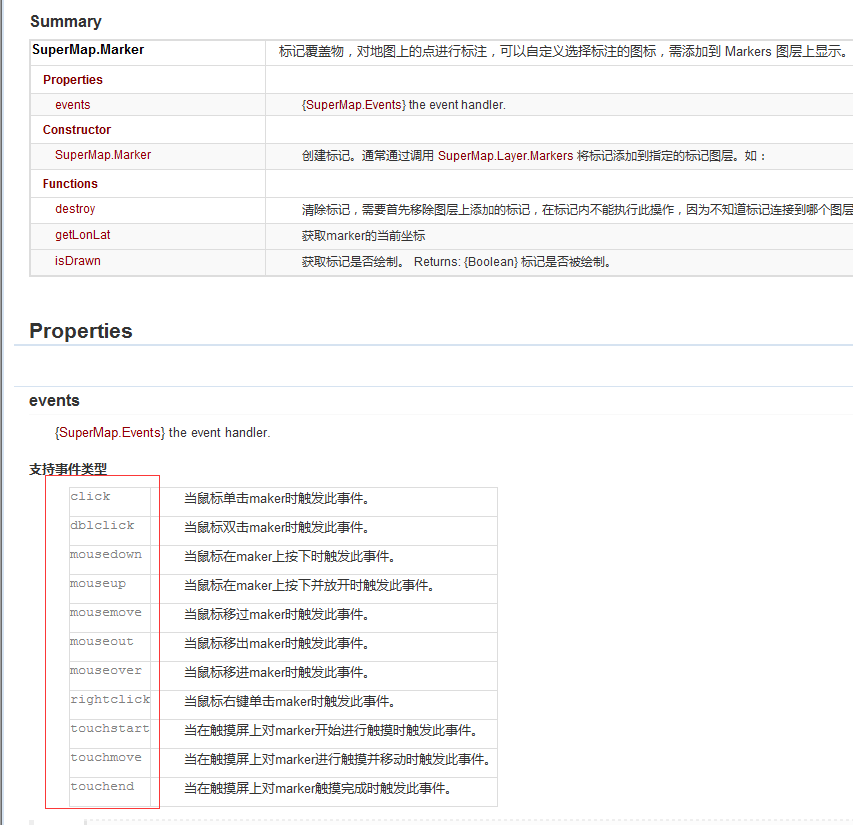Click the 当鼠标移过maker时触发此事件 description

tap(276, 615)
